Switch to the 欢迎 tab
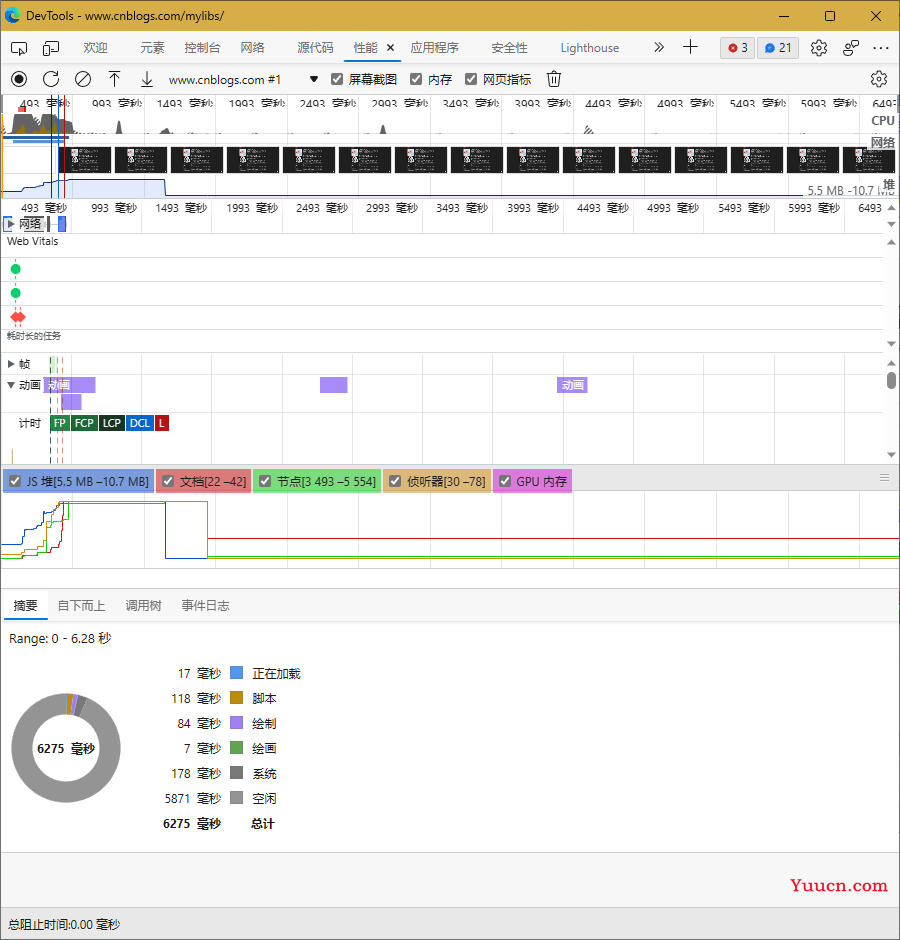This screenshot has height=940, width=900. [95, 48]
